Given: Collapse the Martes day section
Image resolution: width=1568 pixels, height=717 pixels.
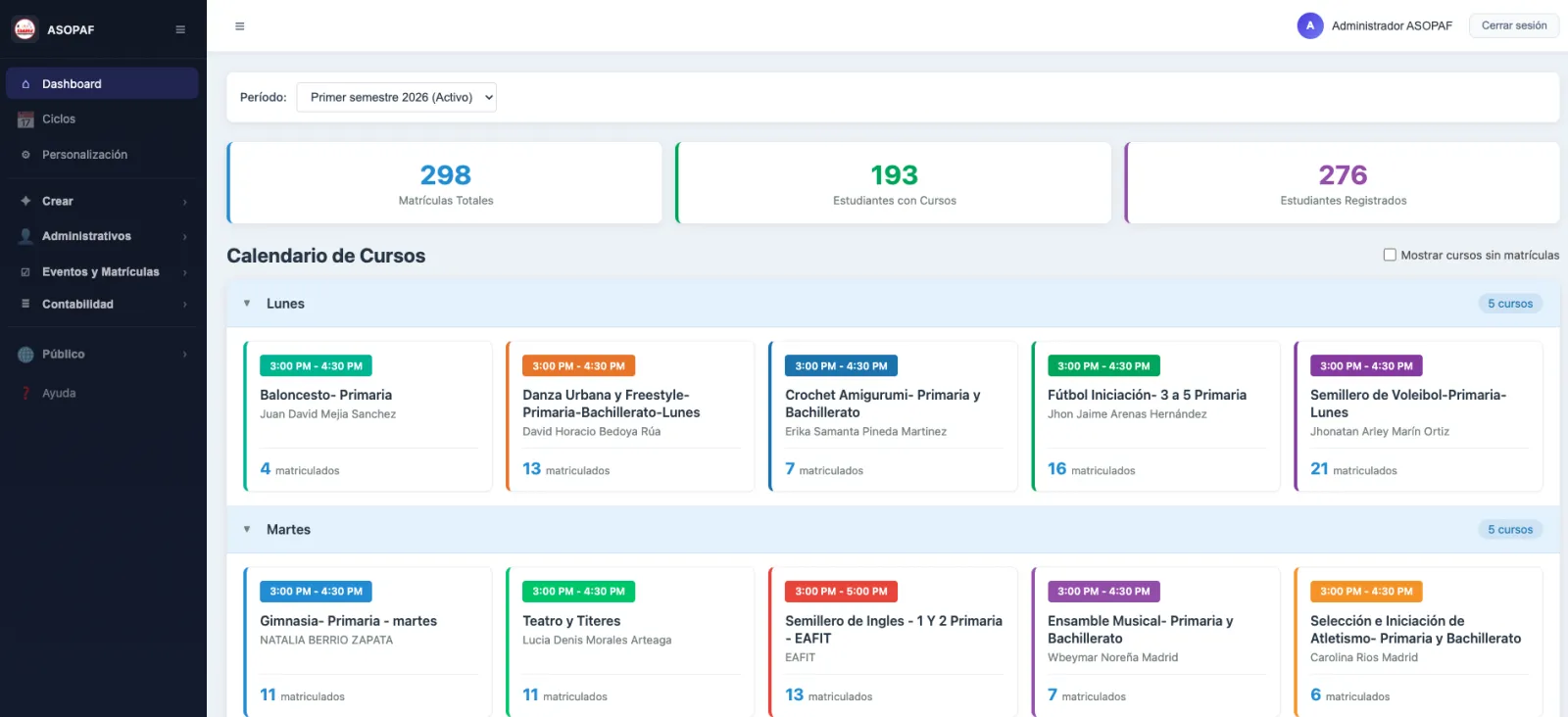Looking at the screenshot, I should tap(247, 529).
